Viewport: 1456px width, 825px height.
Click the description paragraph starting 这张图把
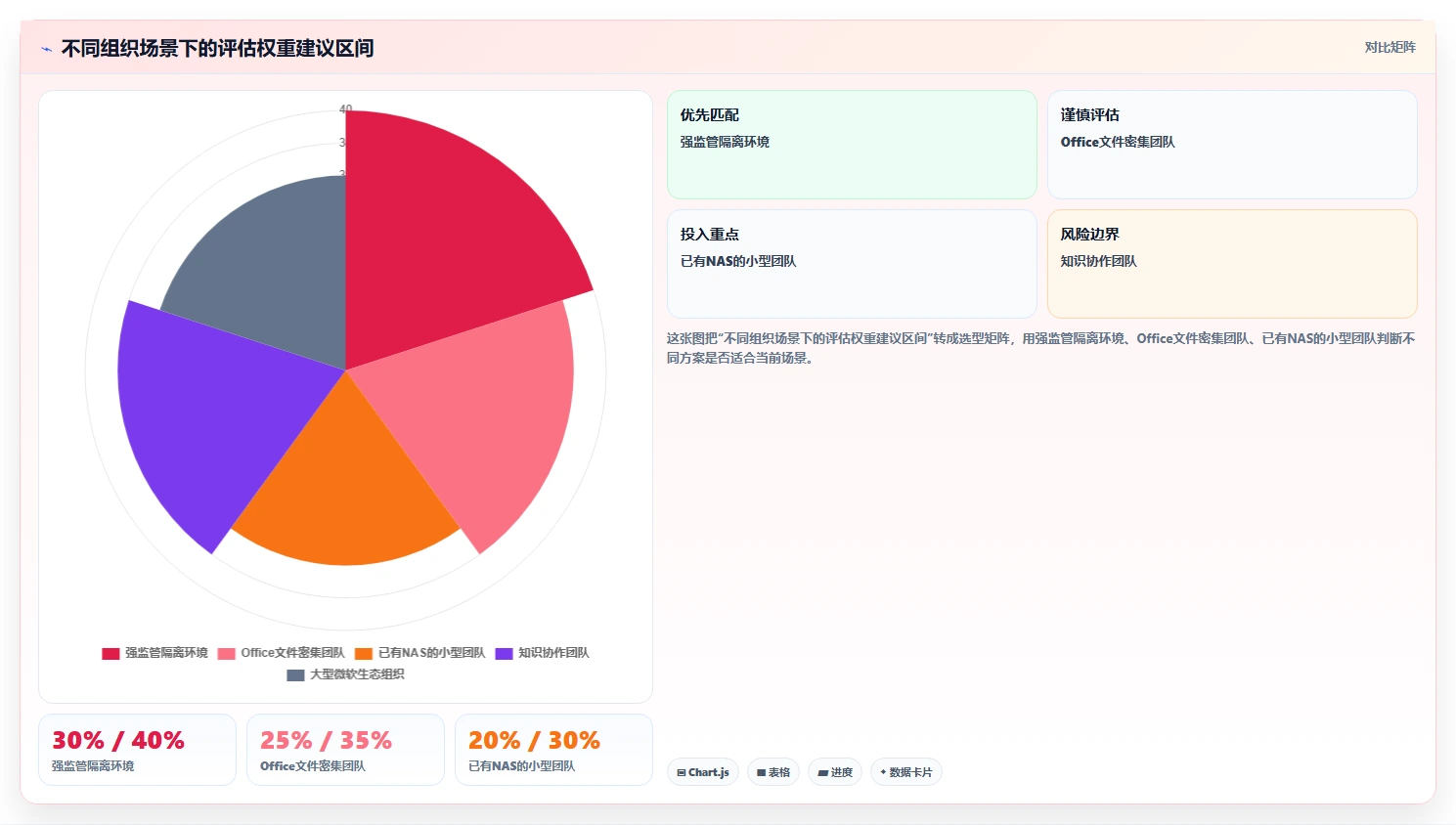(x=1041, y=348)
